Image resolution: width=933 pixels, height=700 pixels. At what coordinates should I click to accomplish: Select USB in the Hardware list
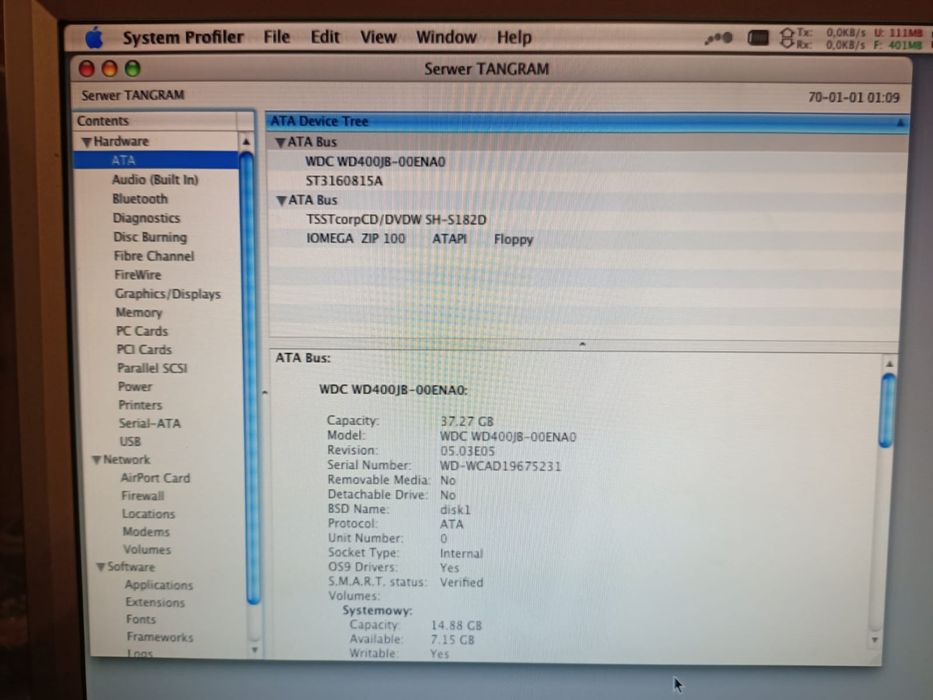click(x=130, y=442)
